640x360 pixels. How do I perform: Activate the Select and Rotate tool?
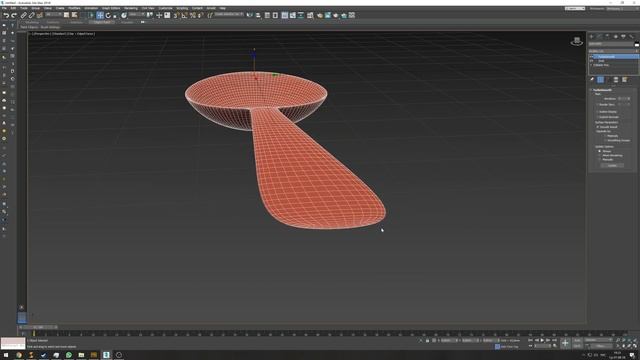coord(108,15)
